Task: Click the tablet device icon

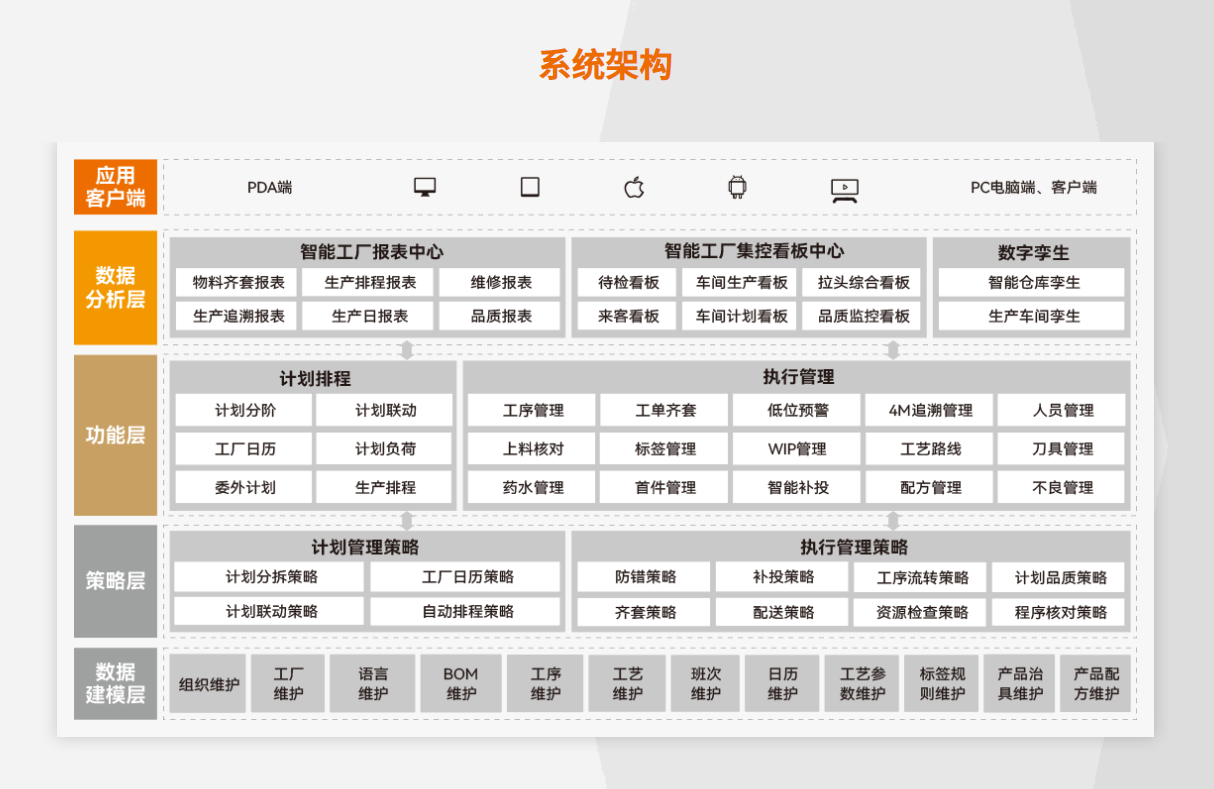Action: [530, 187]
